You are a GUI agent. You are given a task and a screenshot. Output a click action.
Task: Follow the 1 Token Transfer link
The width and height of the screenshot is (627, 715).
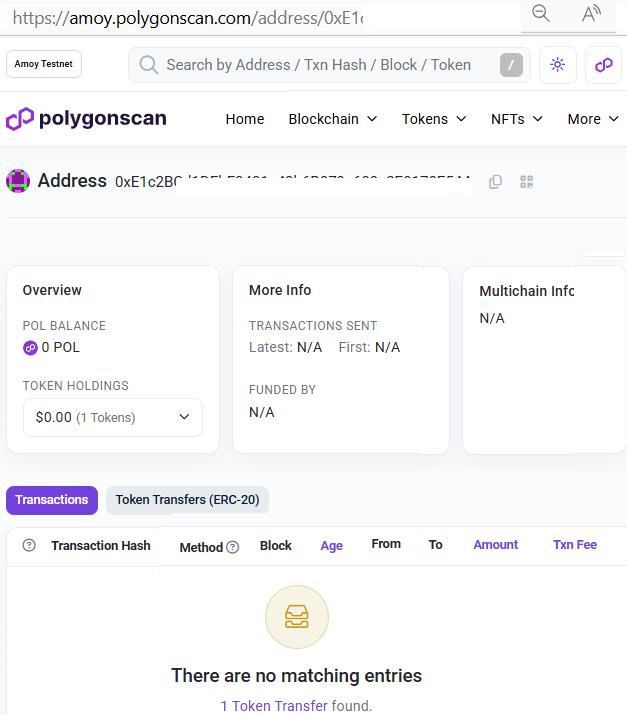click(x=274, y=706)
